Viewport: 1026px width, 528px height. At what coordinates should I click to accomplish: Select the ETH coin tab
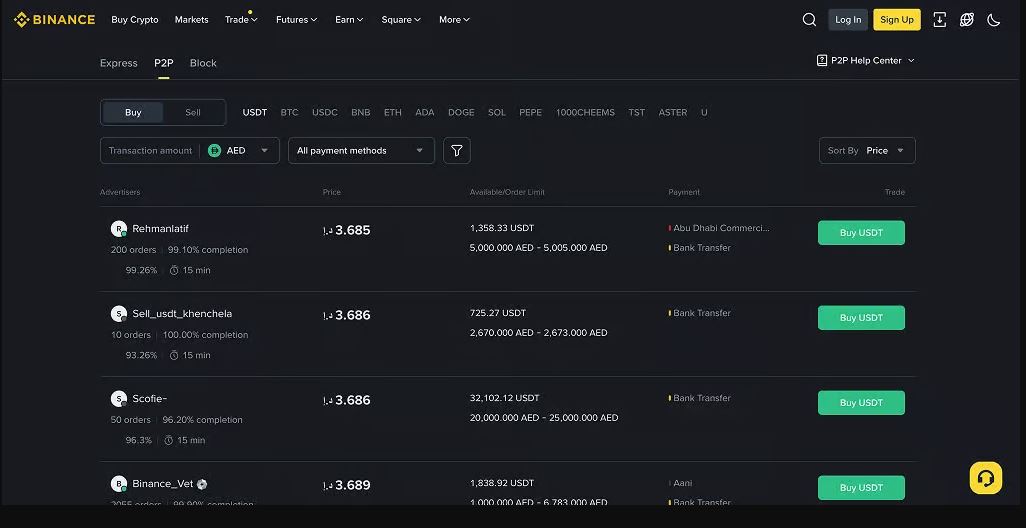pyautogui.click(x=393, y=113)
